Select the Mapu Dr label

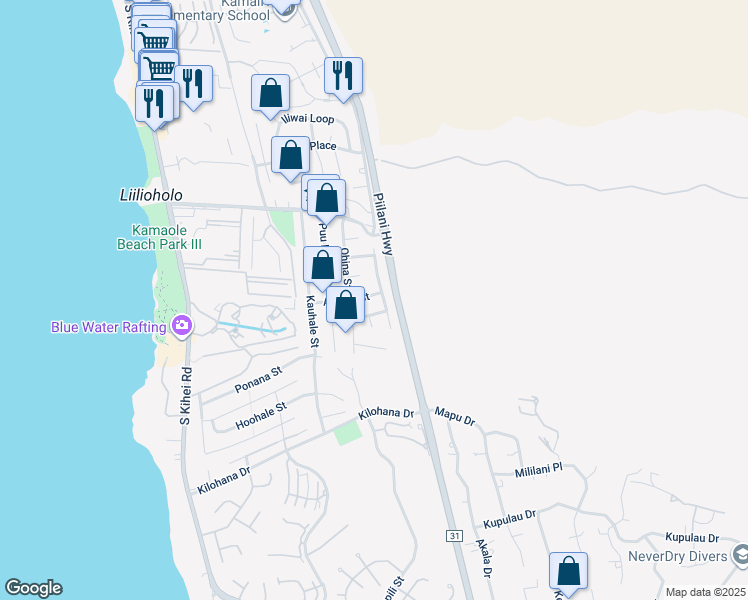pos(455,416)
